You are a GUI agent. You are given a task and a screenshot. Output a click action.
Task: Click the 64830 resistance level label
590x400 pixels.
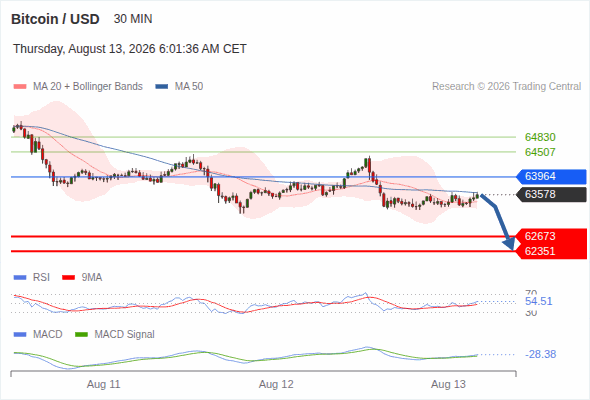(540, 137)
